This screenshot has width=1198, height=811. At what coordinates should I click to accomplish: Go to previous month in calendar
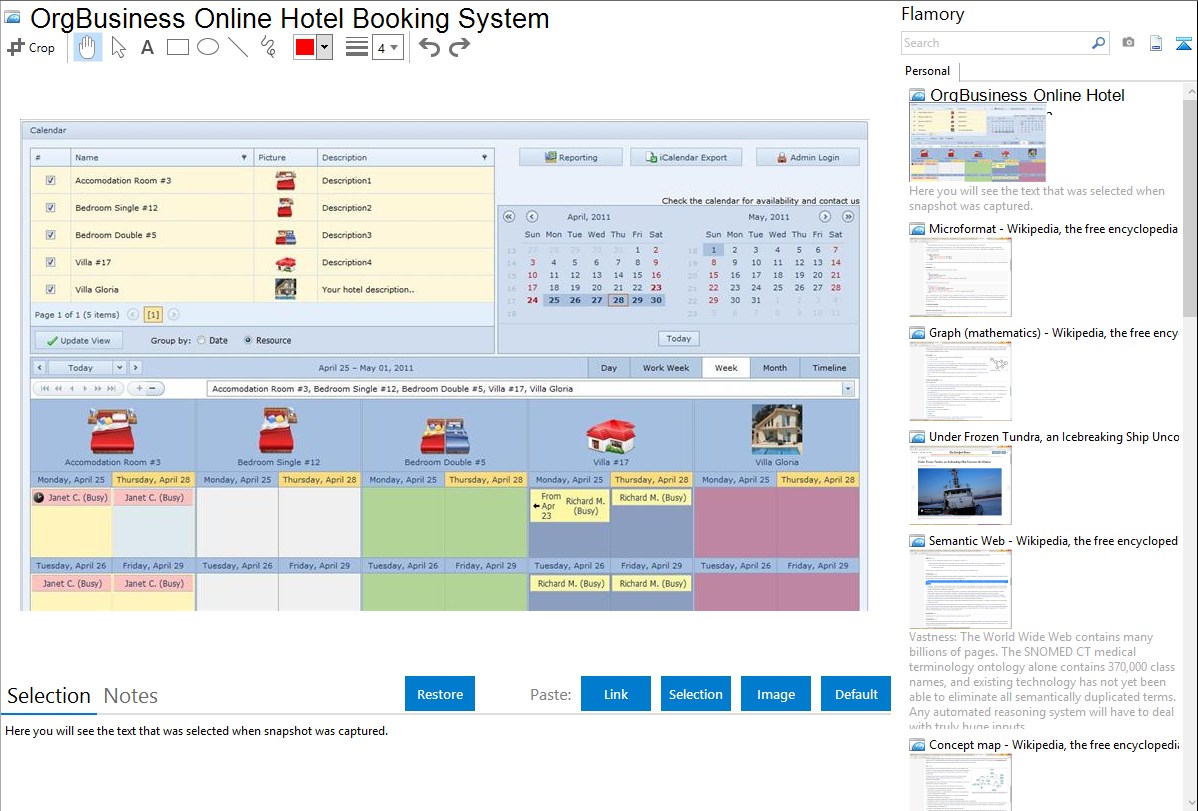[532, 216]
